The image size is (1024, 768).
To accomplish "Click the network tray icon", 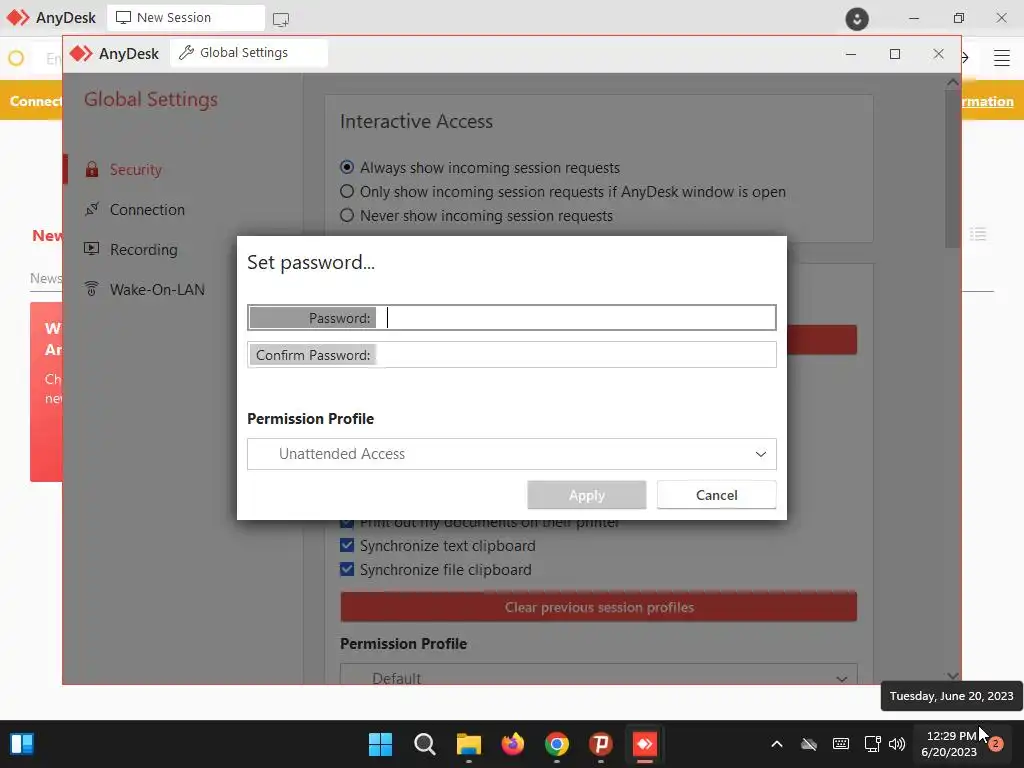I will pyautogui.click(x=872, y=744).
